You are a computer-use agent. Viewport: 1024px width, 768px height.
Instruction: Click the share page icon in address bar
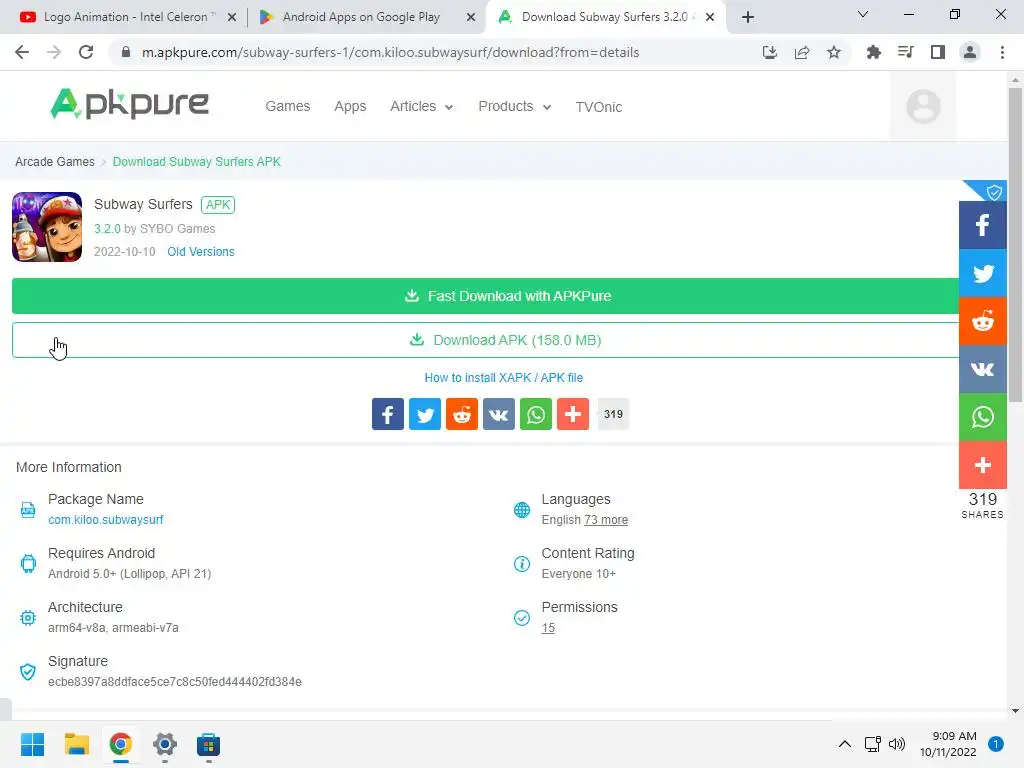click(x=802, y=52)
